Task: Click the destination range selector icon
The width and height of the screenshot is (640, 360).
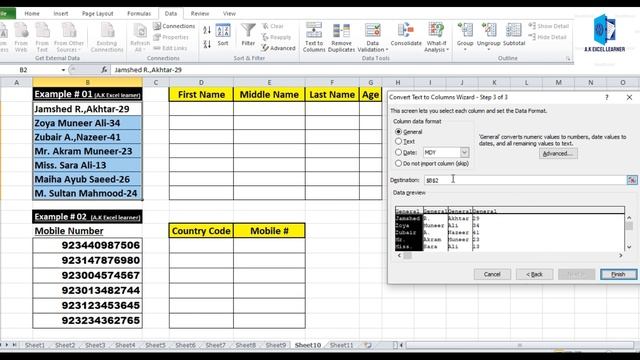Action: click(632, 180)
